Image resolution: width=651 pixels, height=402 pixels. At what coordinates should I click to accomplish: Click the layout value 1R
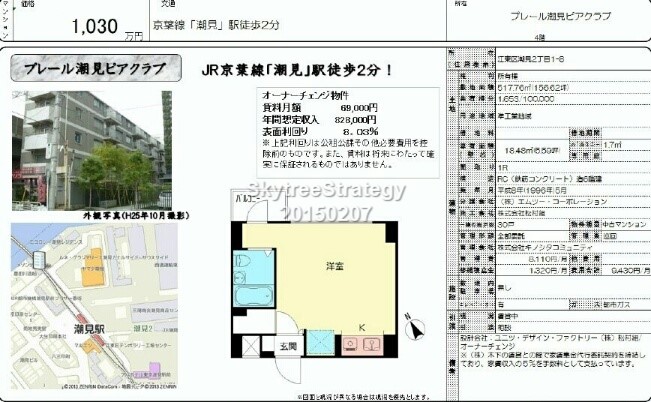(502, 167)
